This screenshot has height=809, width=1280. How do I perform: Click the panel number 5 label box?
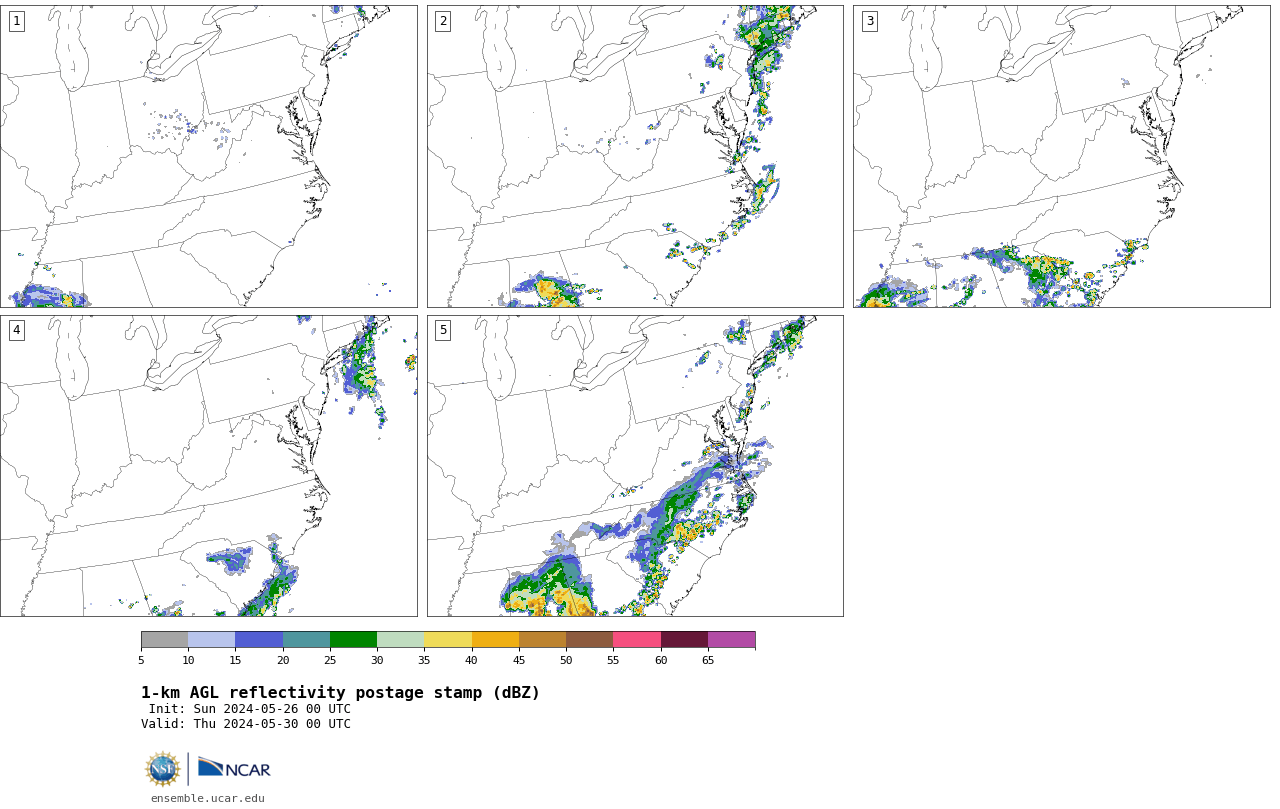coord(442,330)
